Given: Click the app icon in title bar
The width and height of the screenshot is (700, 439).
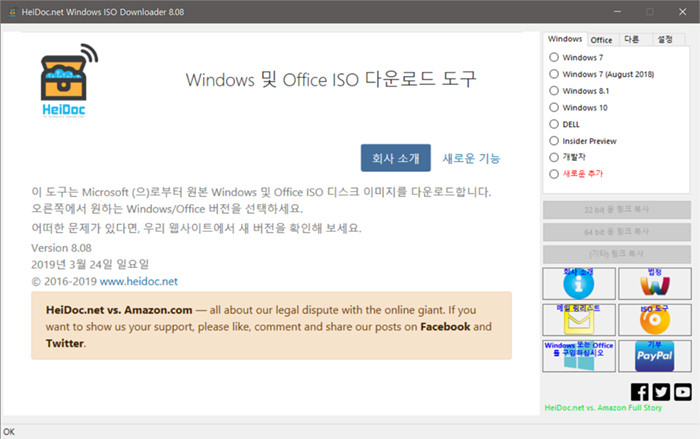Looking at the screenshot, I should [12, 12].
